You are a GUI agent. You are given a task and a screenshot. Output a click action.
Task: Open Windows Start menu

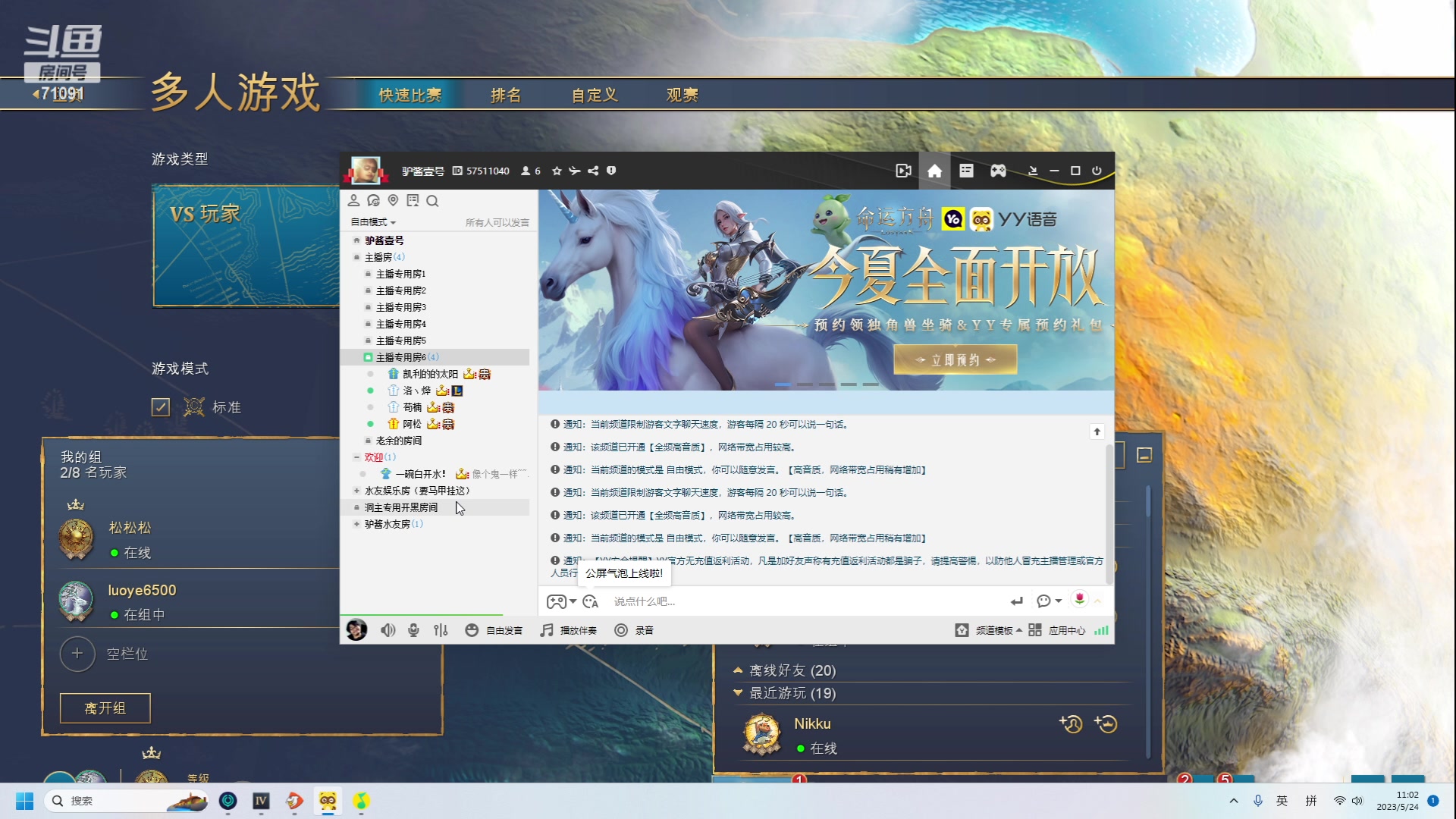24,801
